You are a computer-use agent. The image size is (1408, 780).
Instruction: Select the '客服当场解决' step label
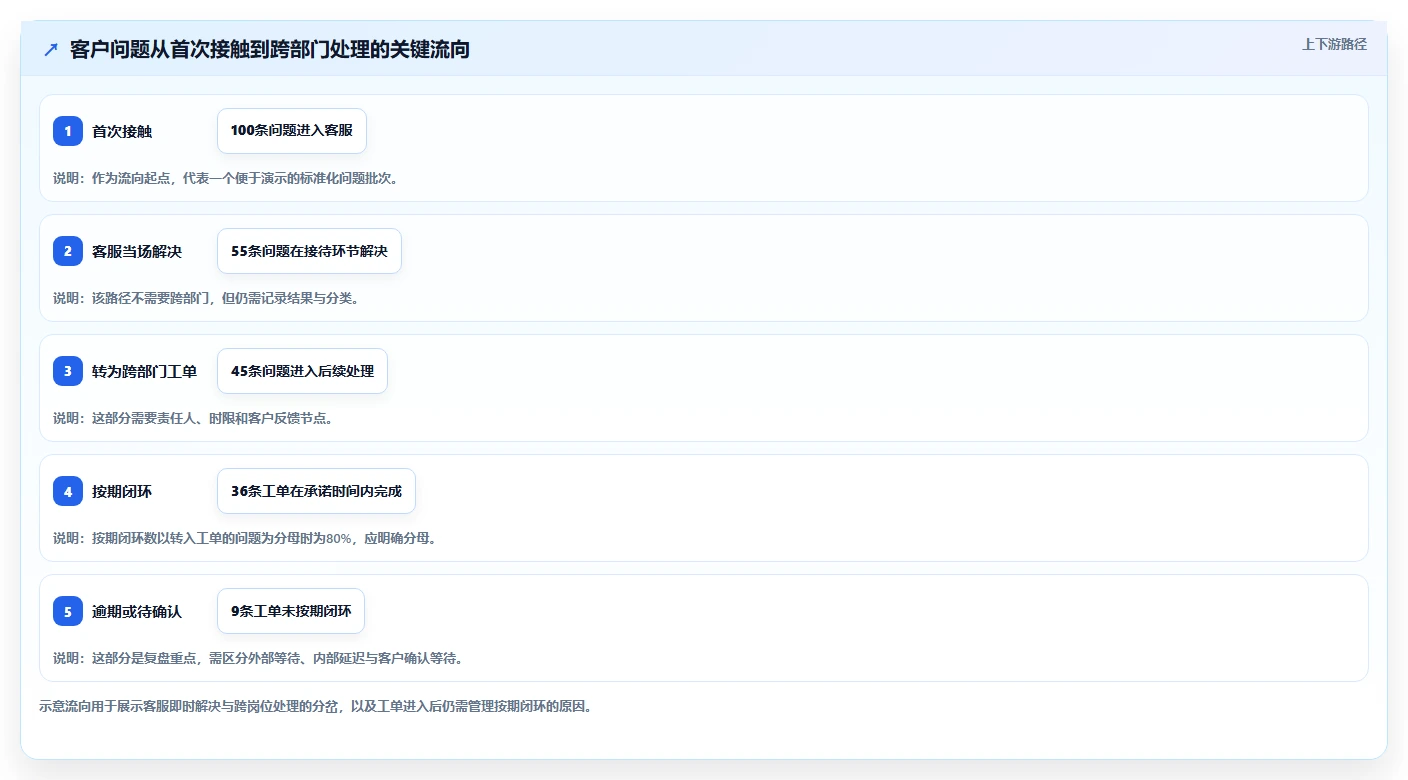pos(137,251)
